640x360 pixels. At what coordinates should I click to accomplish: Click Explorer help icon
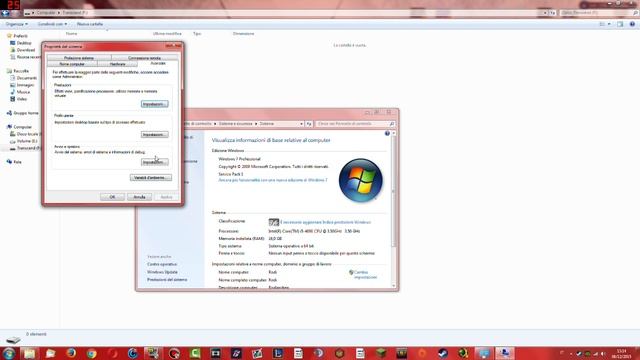tap(632, 24)
